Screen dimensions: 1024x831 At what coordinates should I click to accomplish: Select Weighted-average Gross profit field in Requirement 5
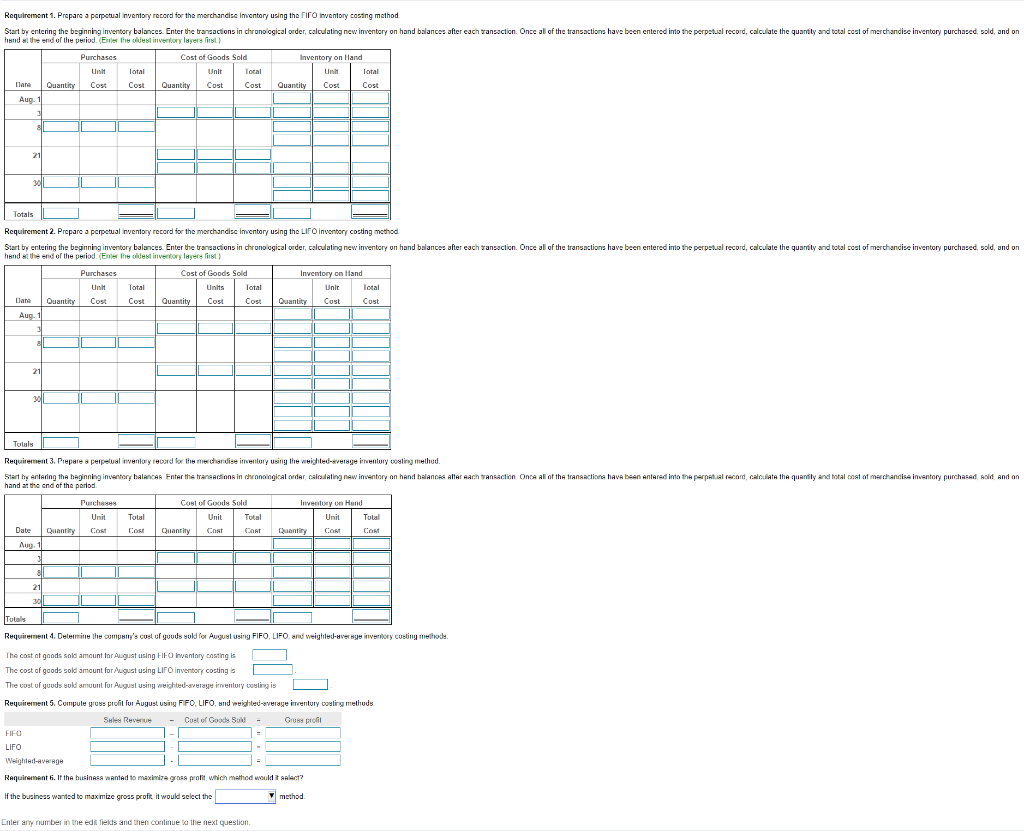[303, 760]
